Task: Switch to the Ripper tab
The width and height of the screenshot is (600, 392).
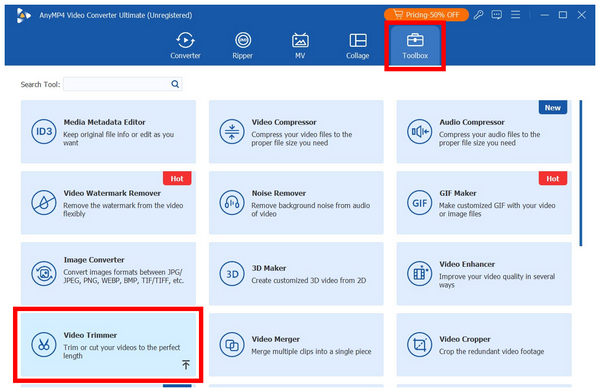Action: [x=243, y=46]
